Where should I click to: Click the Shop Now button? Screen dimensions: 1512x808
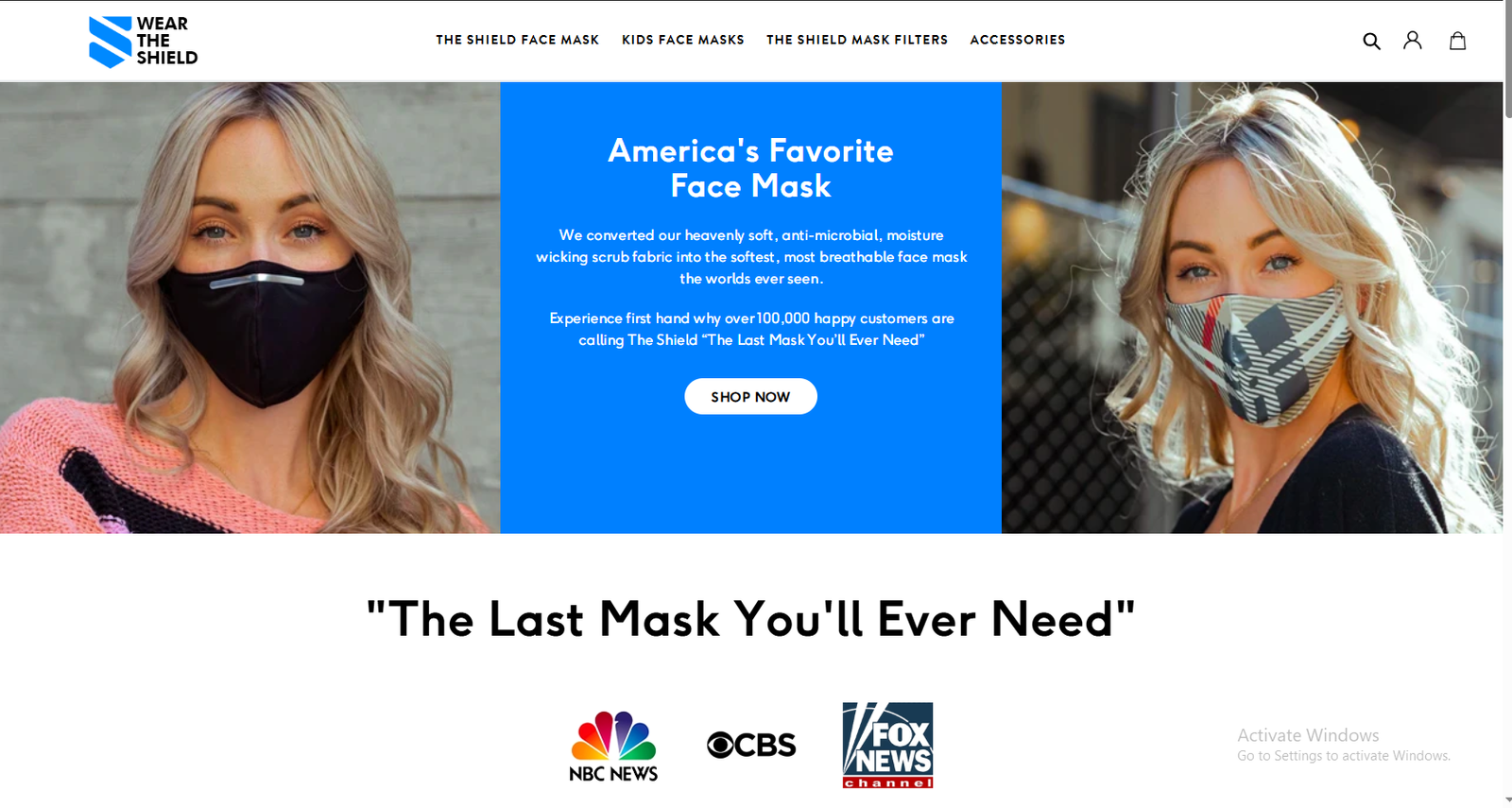[x=750, y=397]
